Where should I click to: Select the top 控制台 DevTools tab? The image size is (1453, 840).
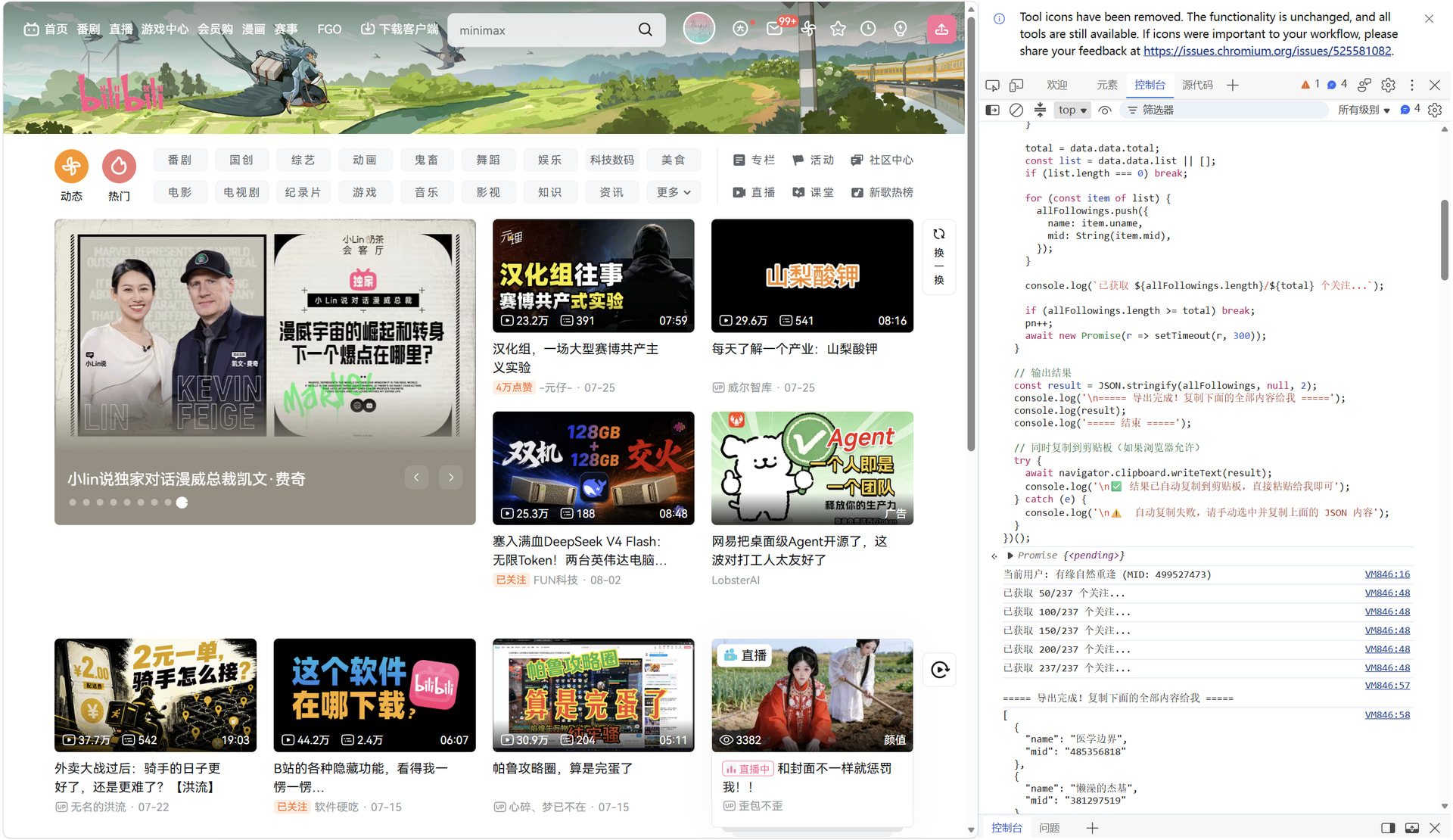pos(1150,86)
